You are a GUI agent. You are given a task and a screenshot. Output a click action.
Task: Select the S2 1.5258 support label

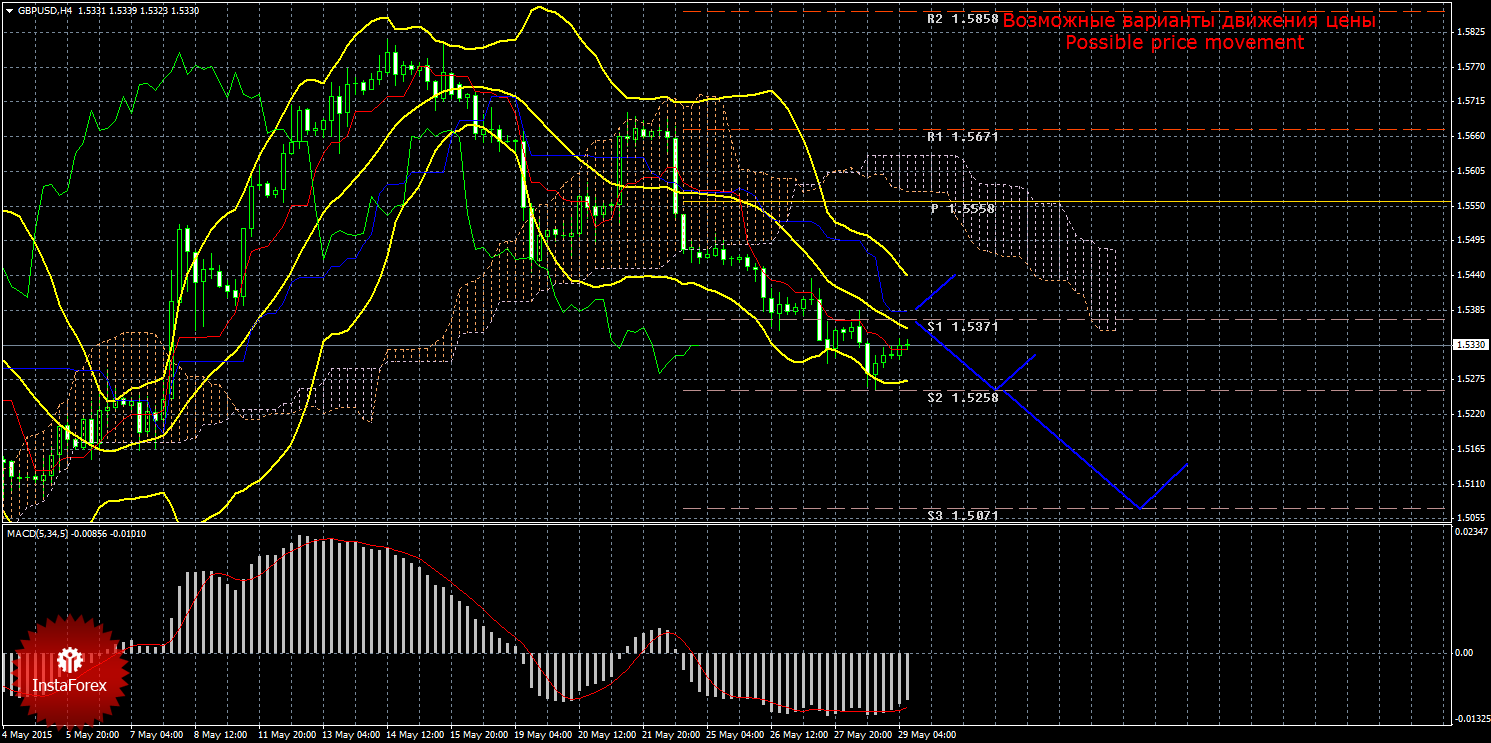tap(962, 397)
